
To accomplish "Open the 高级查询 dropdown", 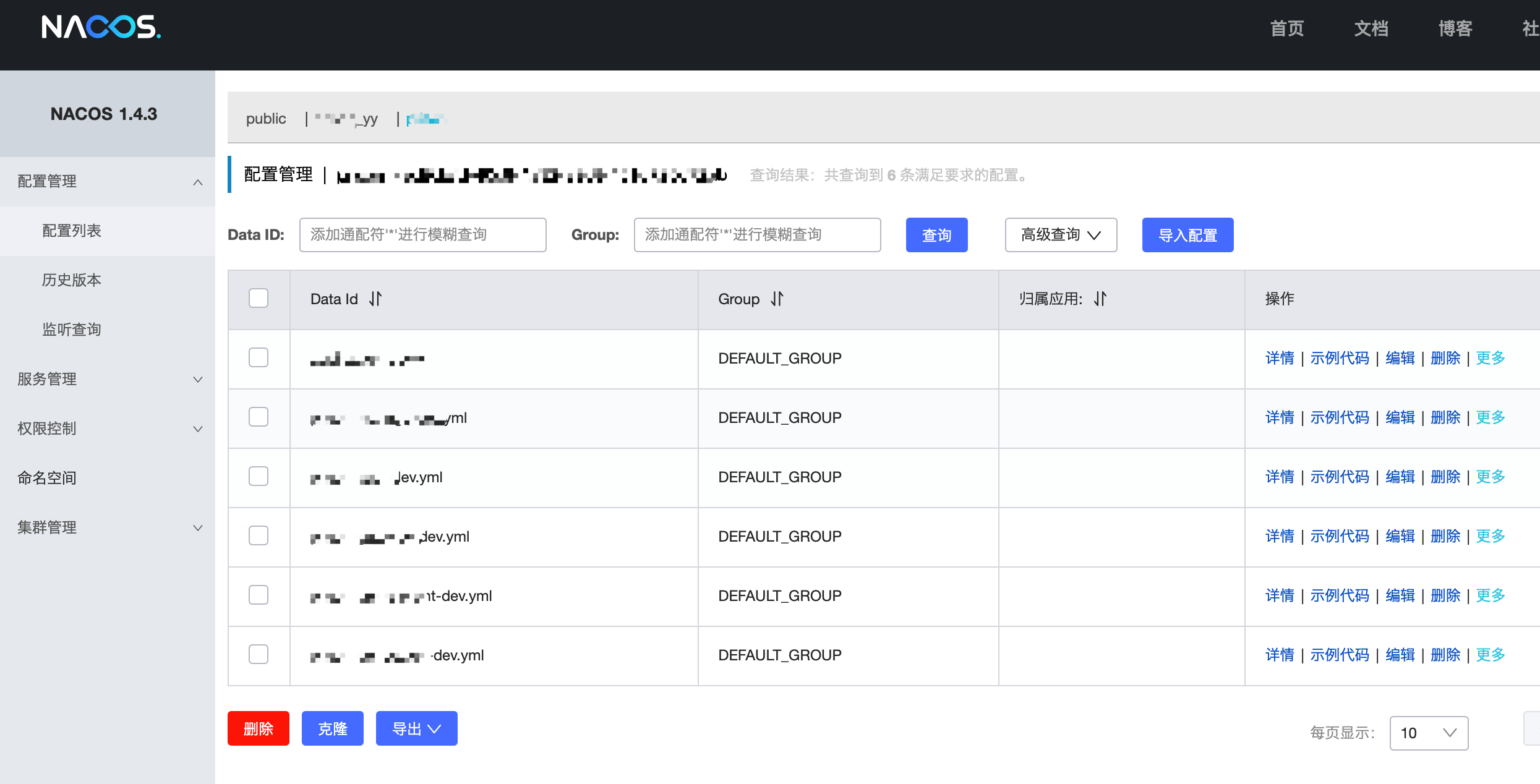I will pyautogui.click(x=1061, y=235).
